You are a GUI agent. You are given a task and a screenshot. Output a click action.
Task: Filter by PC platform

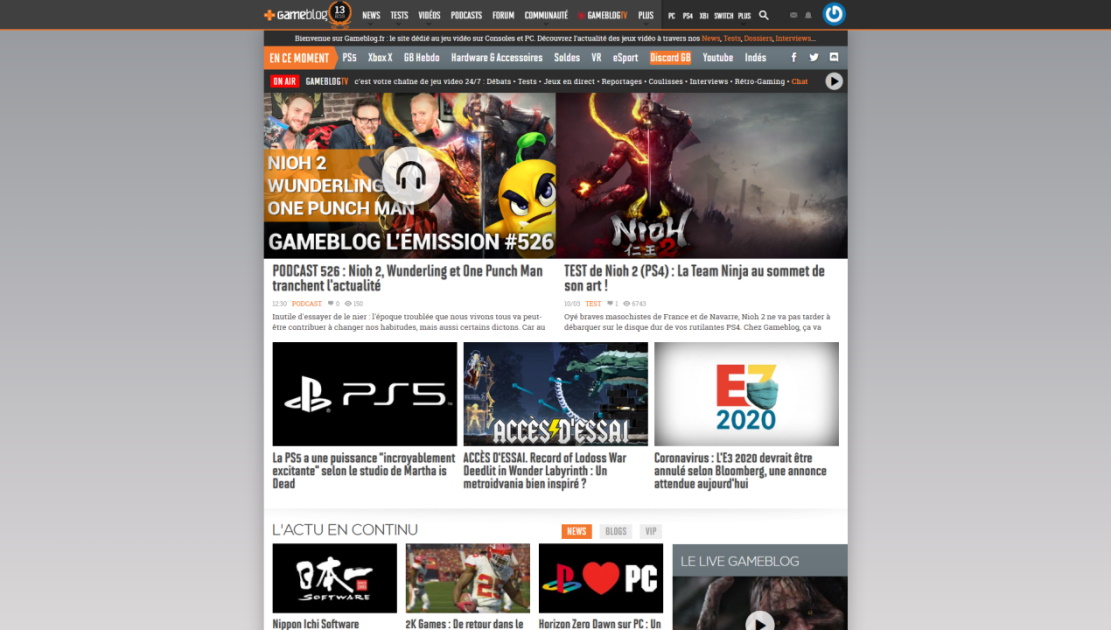pyautogui.click(x=672, y=16)
